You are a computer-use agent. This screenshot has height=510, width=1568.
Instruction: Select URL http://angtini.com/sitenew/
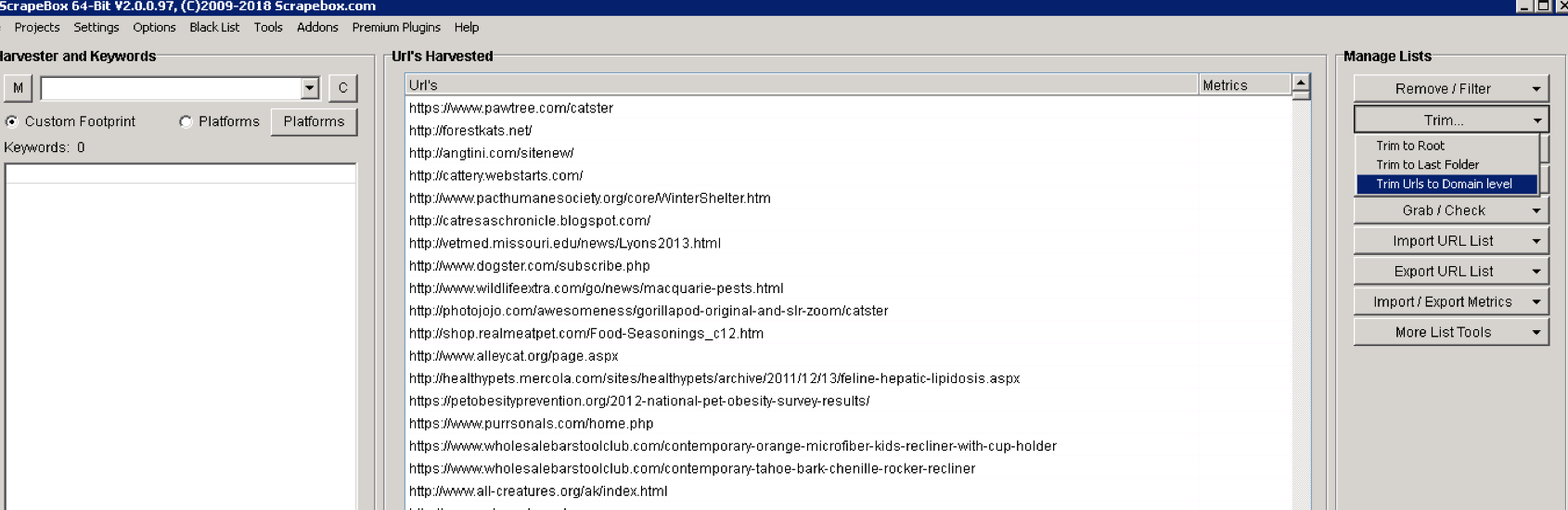492,153
